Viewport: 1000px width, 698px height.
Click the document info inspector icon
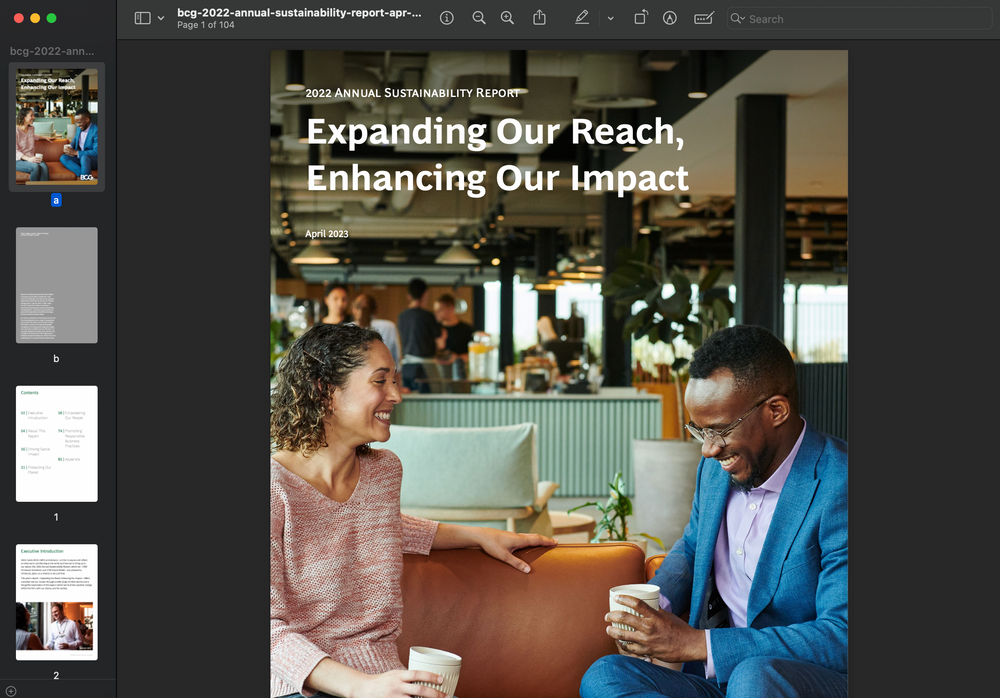tap(447, 18)
